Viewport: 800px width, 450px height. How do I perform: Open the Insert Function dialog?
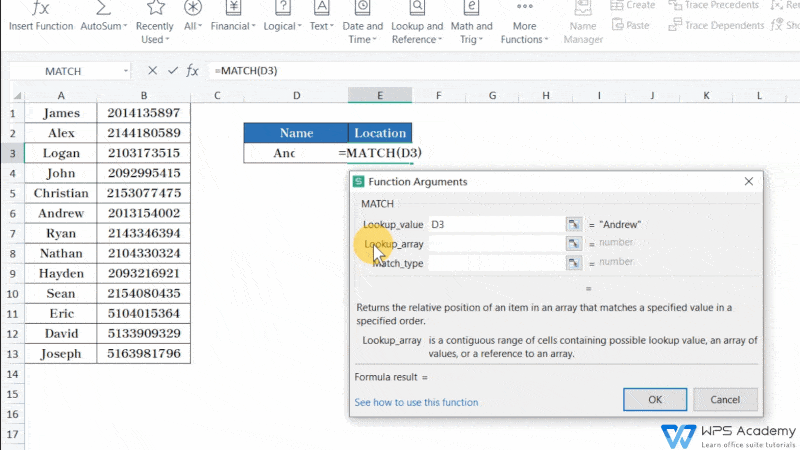[41, 16]
